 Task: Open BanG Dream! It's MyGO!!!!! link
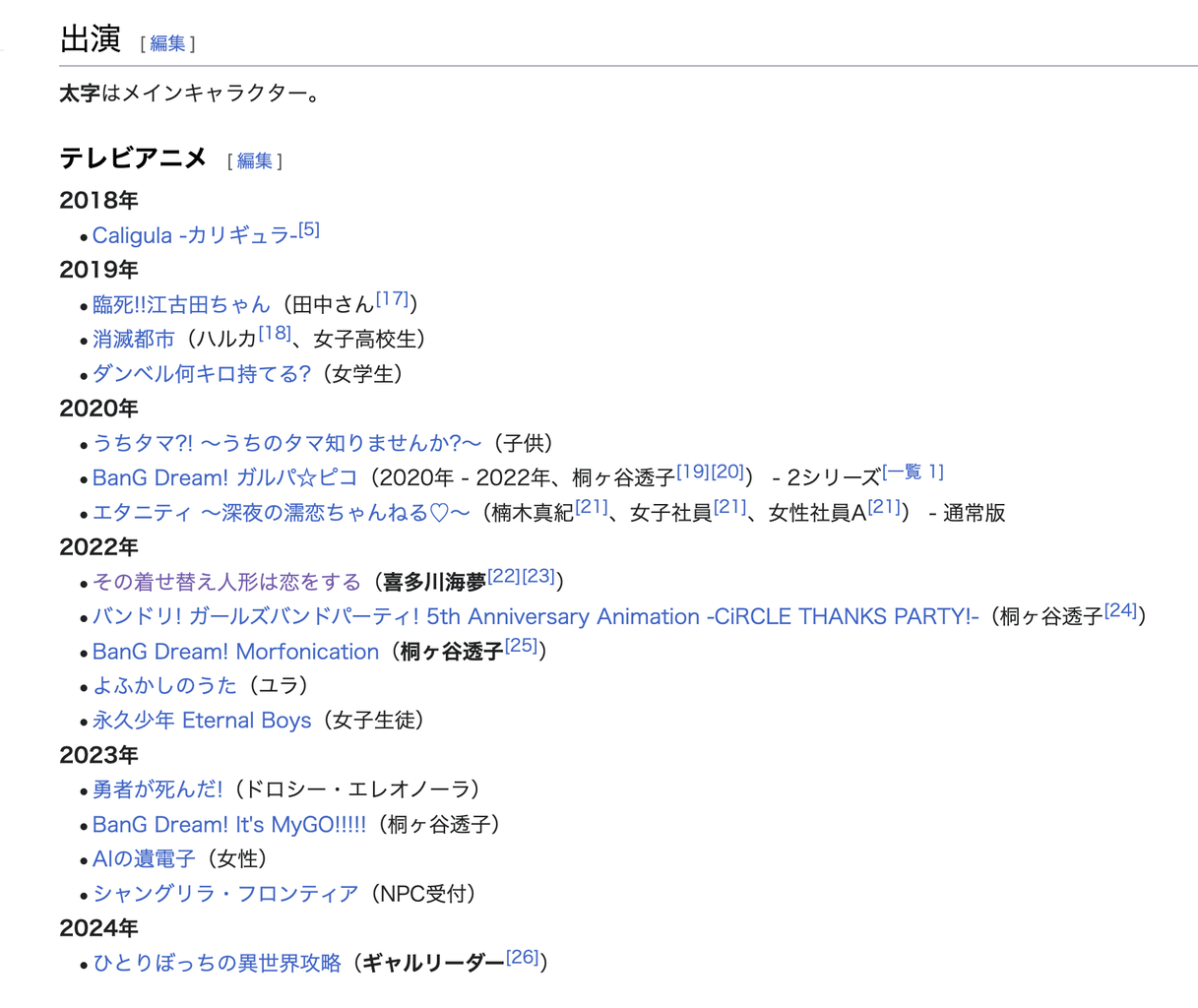point(229,824)
